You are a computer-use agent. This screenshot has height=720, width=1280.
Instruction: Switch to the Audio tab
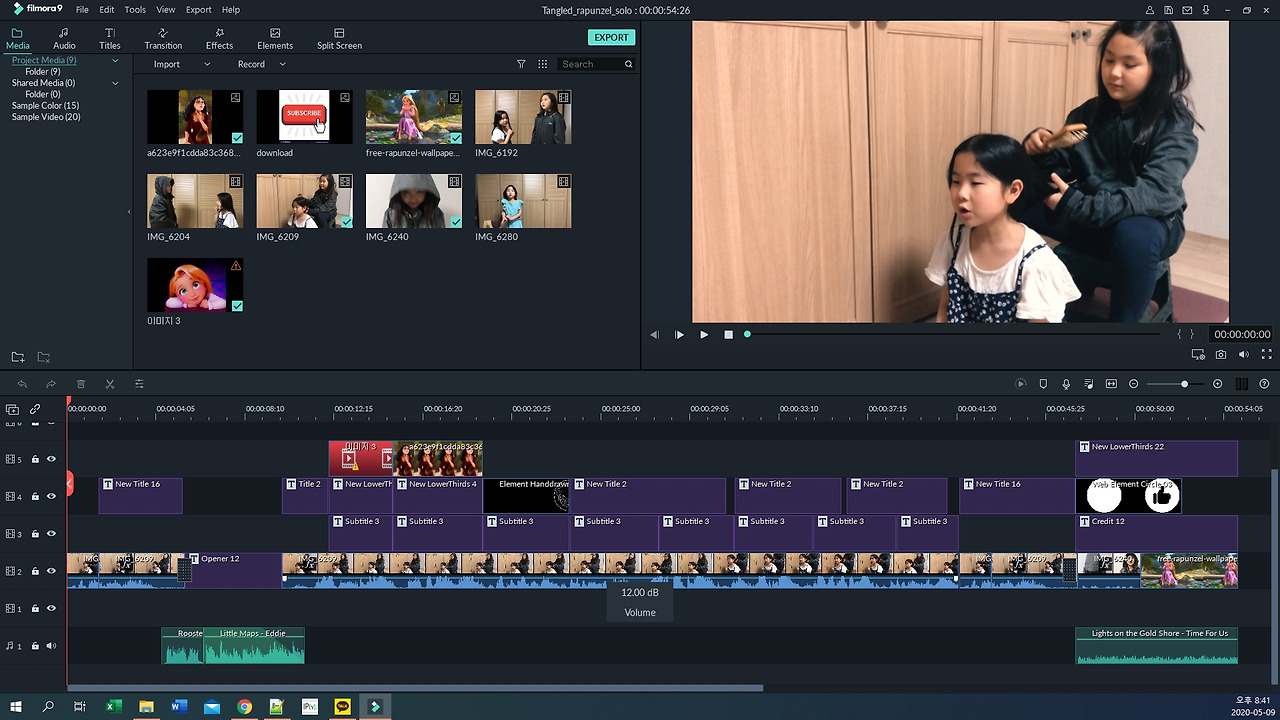pos(64,39)
